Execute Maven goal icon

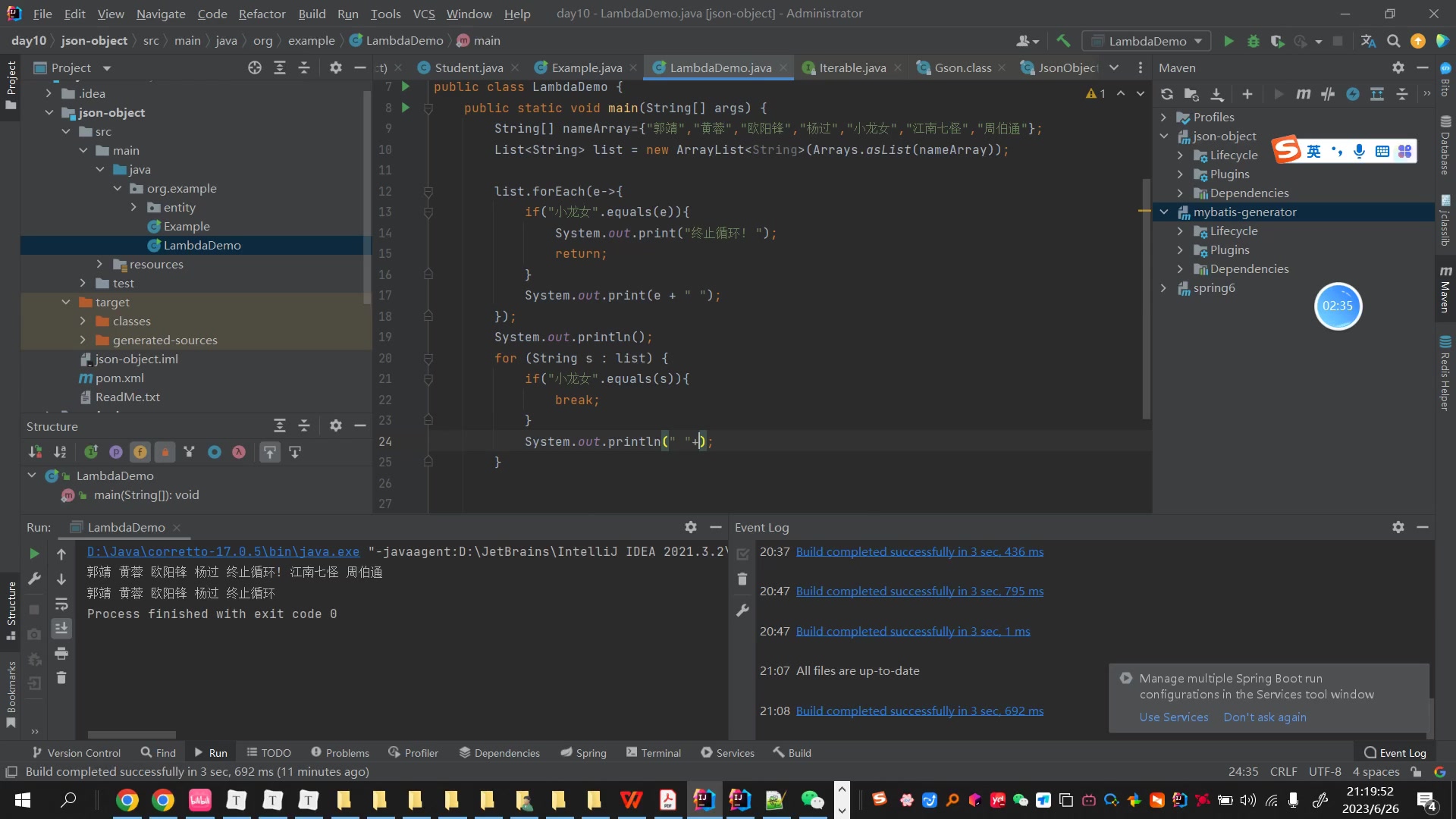click(1303, 94)
